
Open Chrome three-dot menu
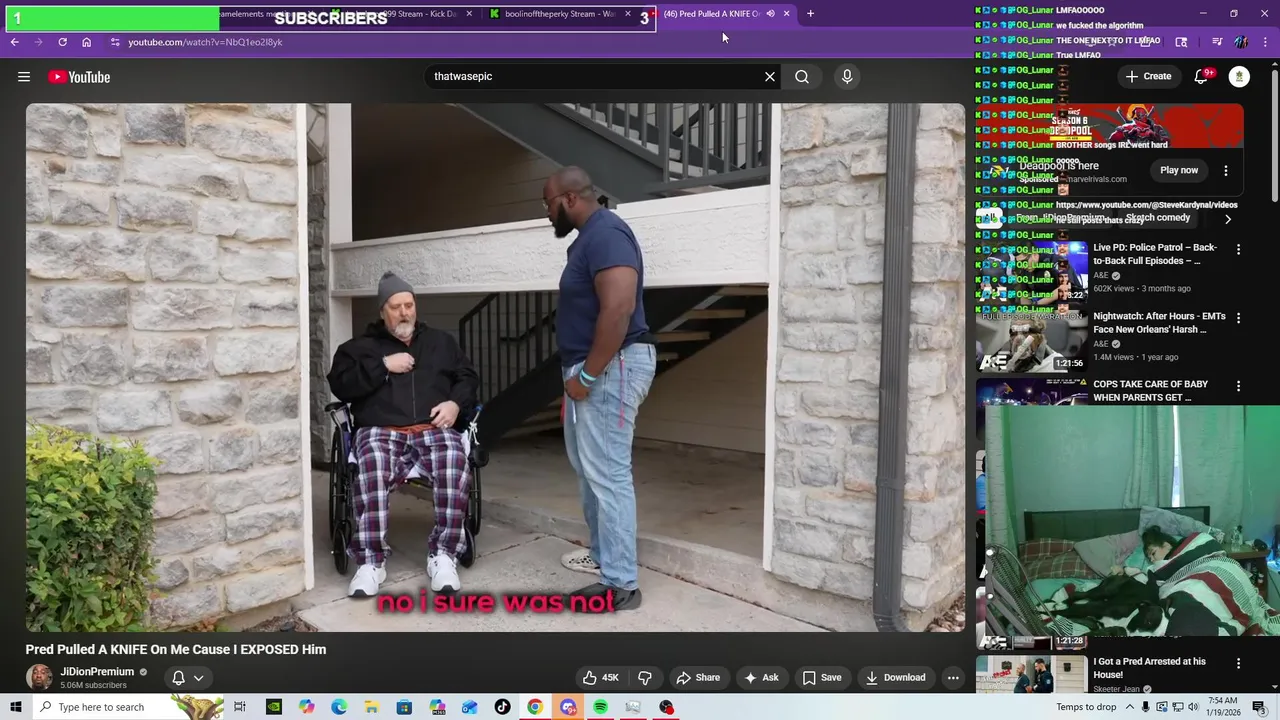click(x=1265, y=42)
